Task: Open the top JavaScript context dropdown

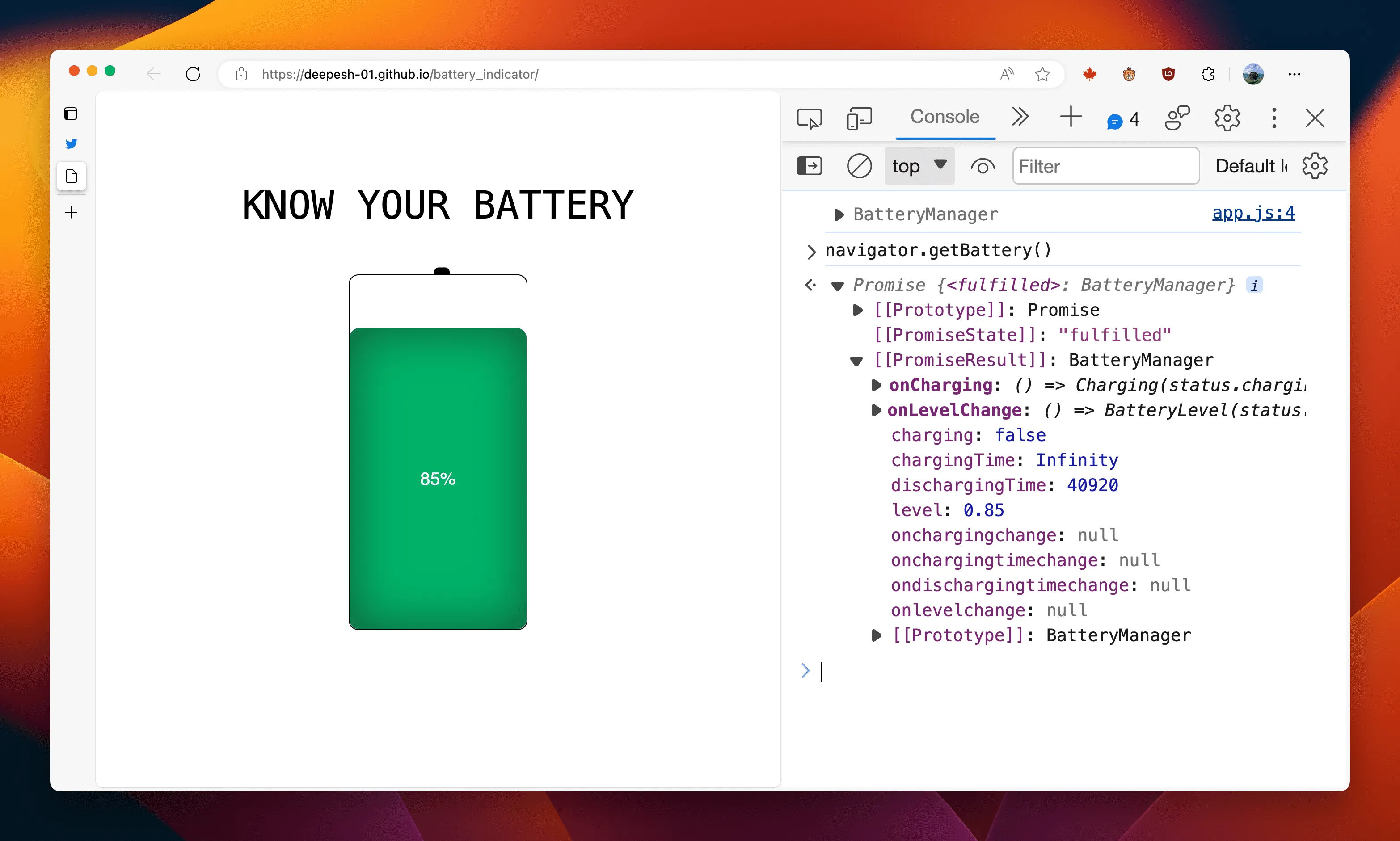Action: pos(919,166)
